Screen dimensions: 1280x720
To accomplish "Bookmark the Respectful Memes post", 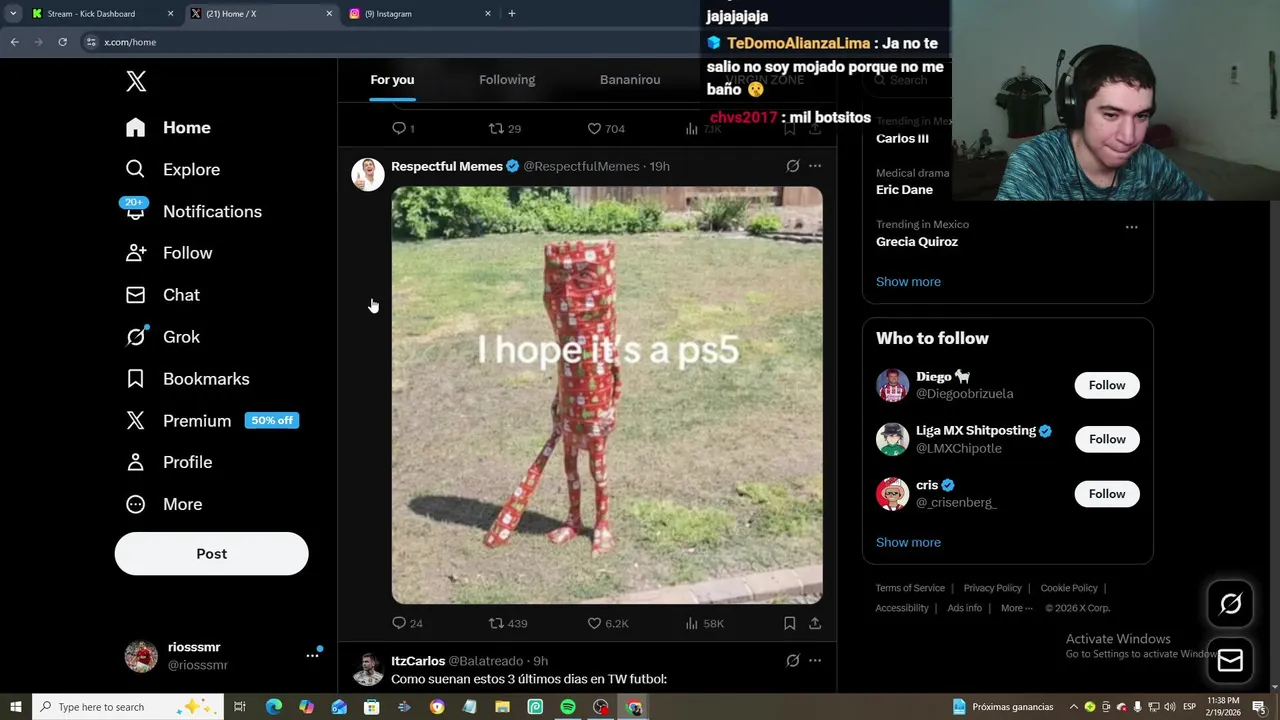I will click(789, 623).
